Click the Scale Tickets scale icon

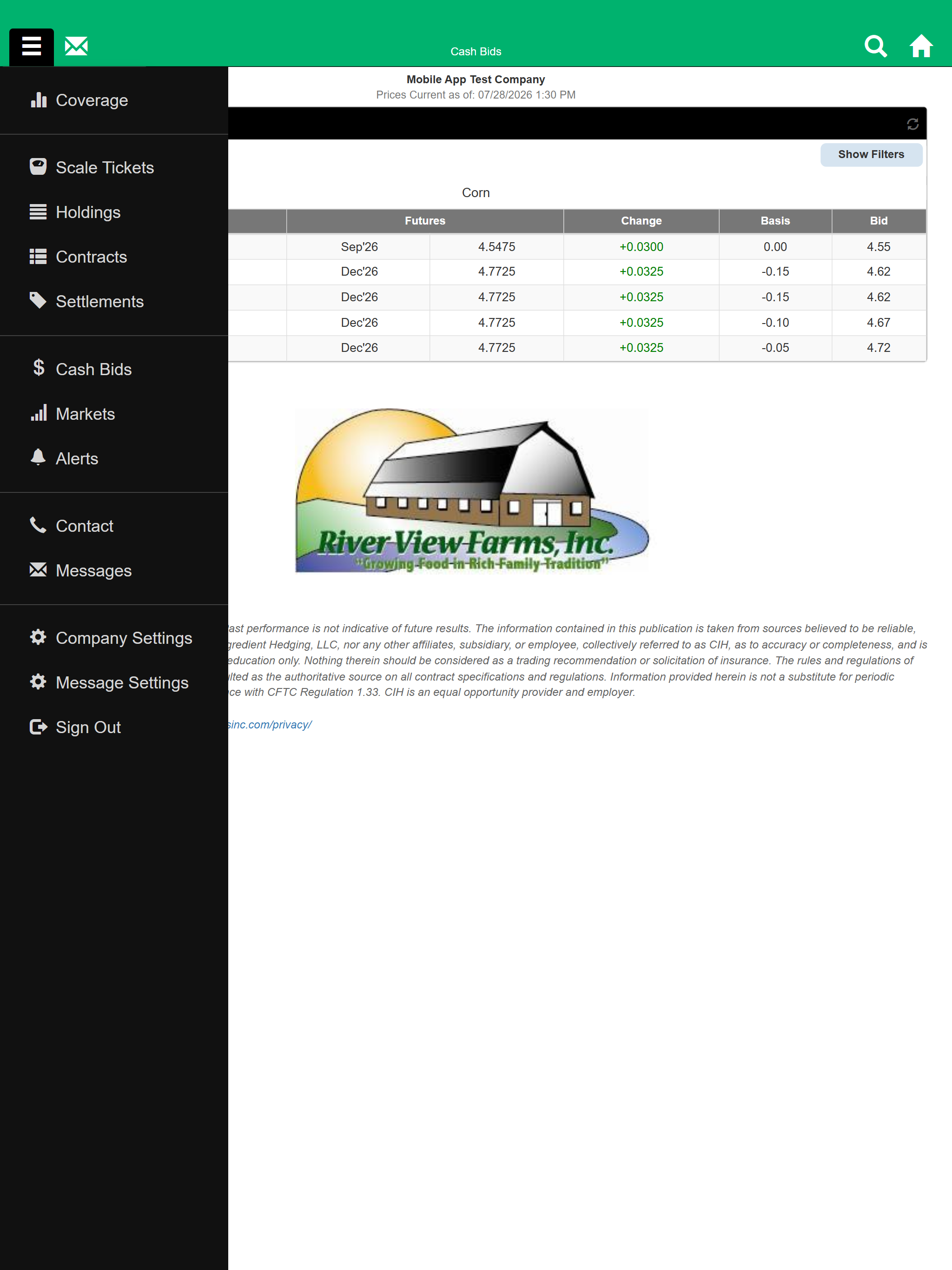[39, 167]
